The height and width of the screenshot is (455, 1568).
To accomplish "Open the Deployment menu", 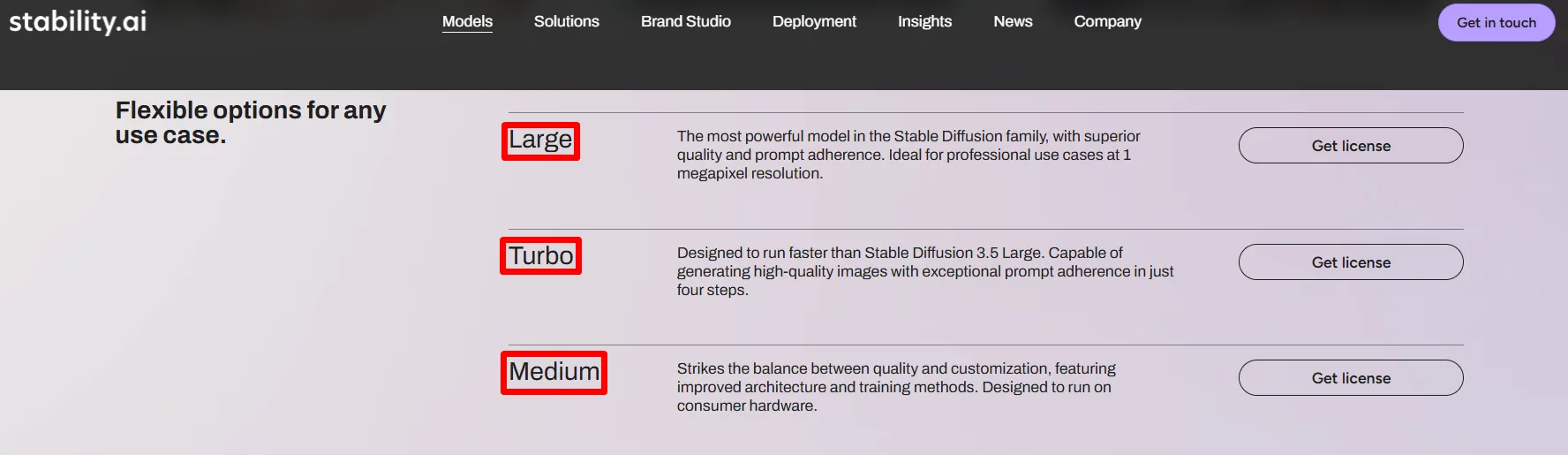I will (814, 21).
